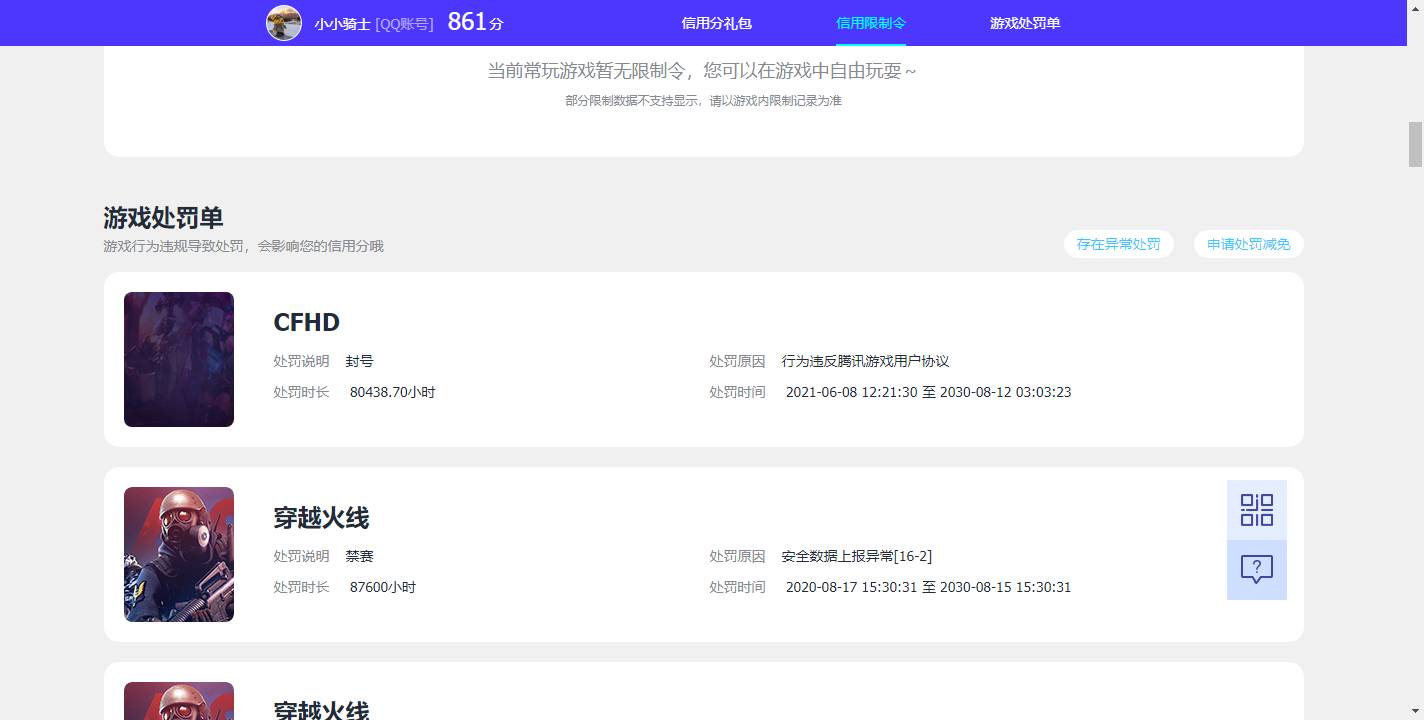Click the 80438.70小时 duration text
The height and width of the screenshot is (720, 1424).
[x=392, y=392]
